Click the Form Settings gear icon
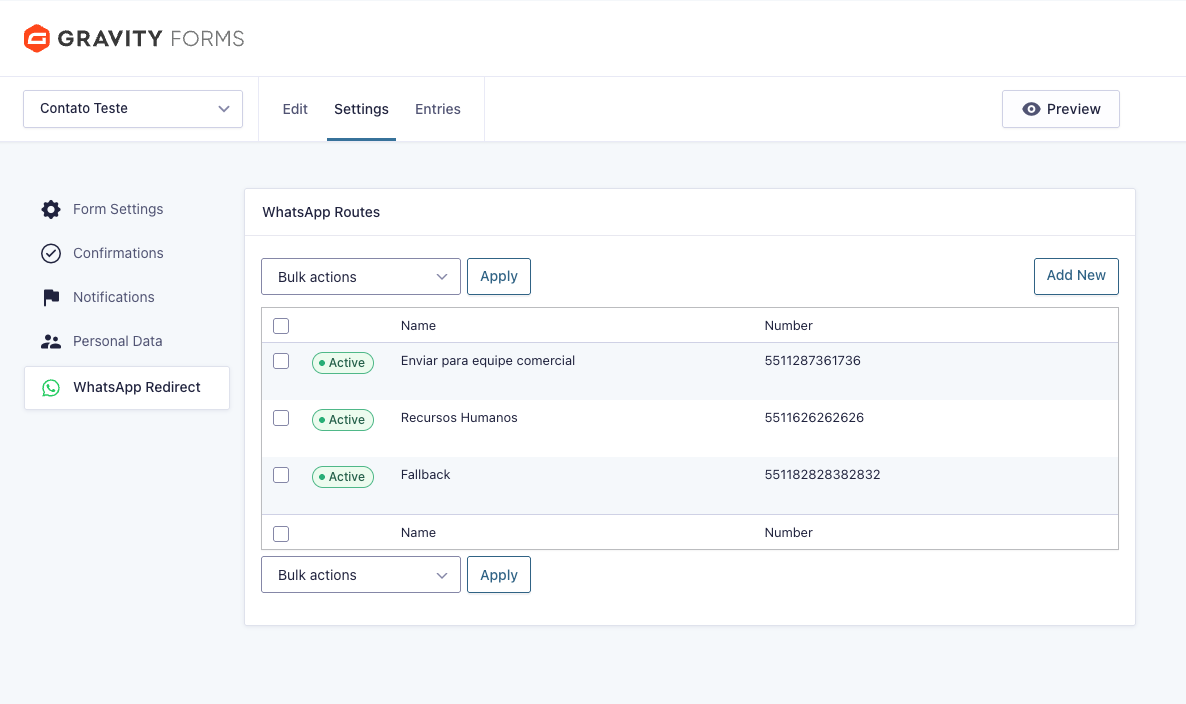 (51, 209)
